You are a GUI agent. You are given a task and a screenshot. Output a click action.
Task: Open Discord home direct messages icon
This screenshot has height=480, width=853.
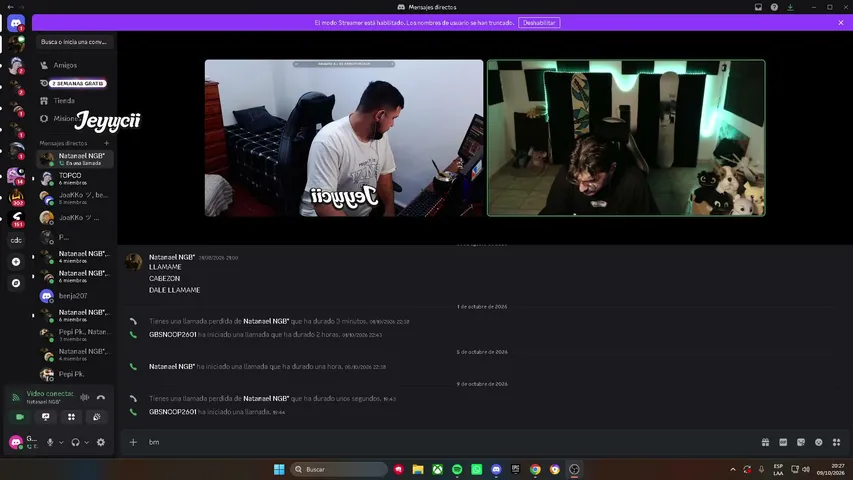coord(16,24)
